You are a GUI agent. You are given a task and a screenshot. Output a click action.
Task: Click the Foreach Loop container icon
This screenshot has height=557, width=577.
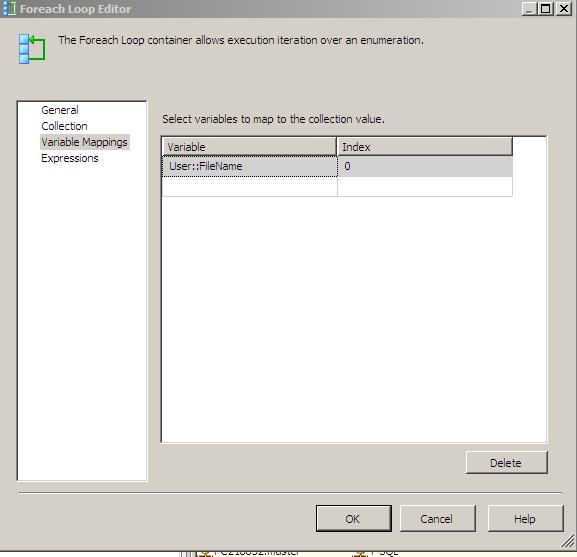pos(32,49)
